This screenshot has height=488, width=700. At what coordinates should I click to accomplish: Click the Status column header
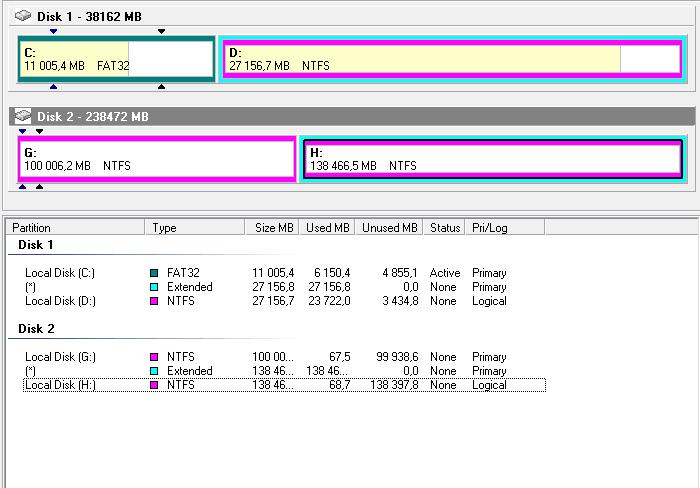[x=444, y=228]
